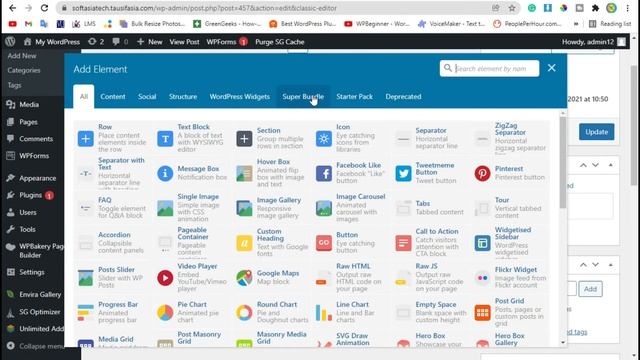Add the GO Button element

coord(350,243)
